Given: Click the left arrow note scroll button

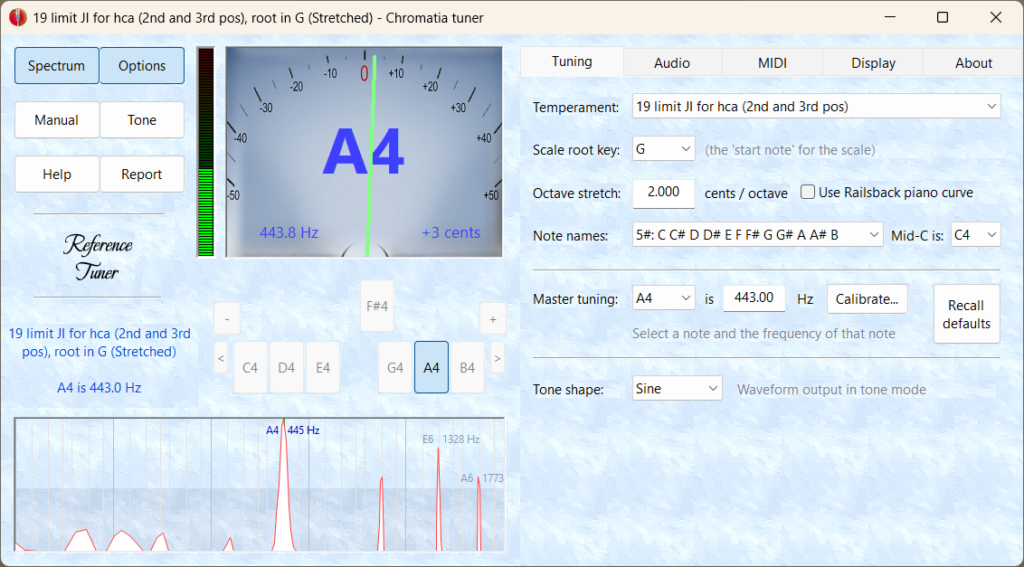Looking at the screenshot, I should pos(221,358).
